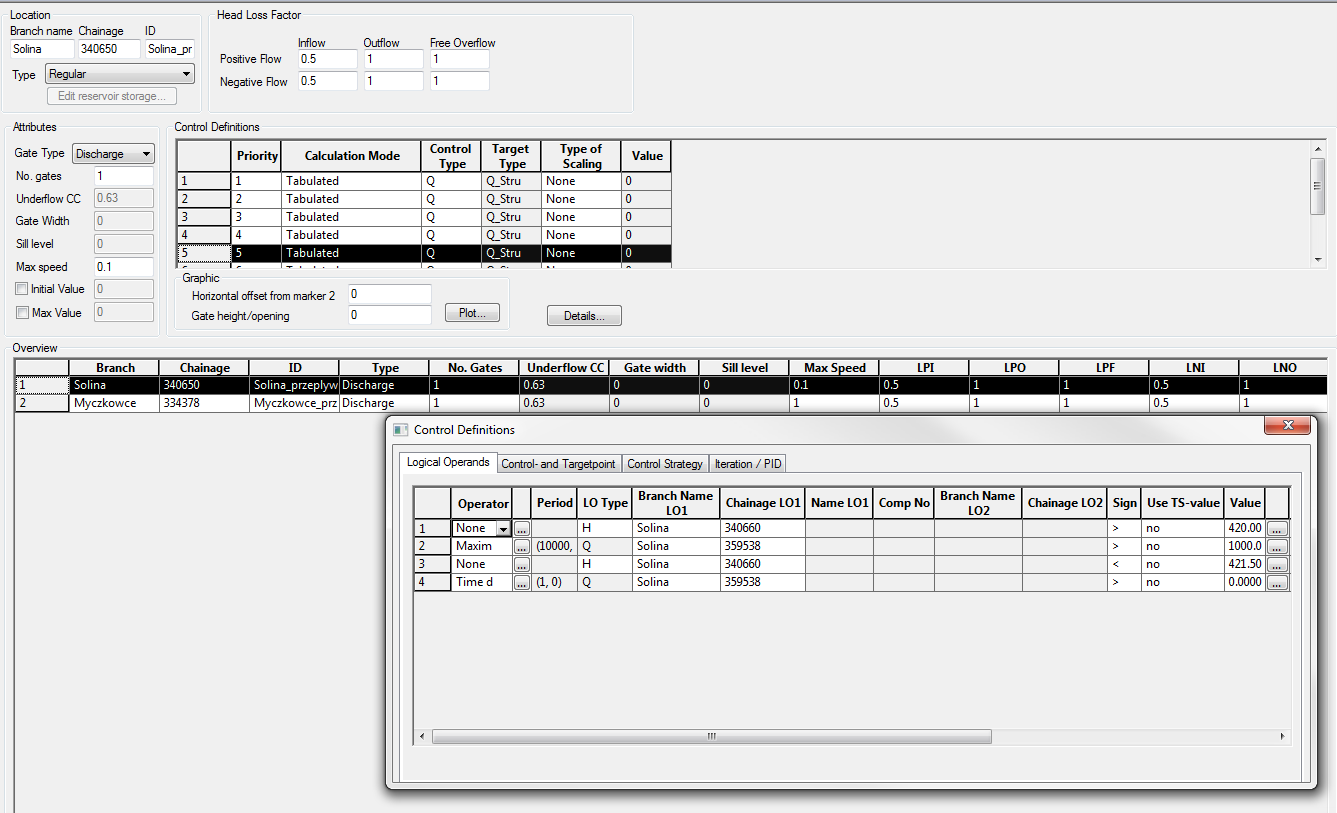Open ellipsis button beside Time d operator
This screenshot has height=813, width=1337.
(522, 583)
